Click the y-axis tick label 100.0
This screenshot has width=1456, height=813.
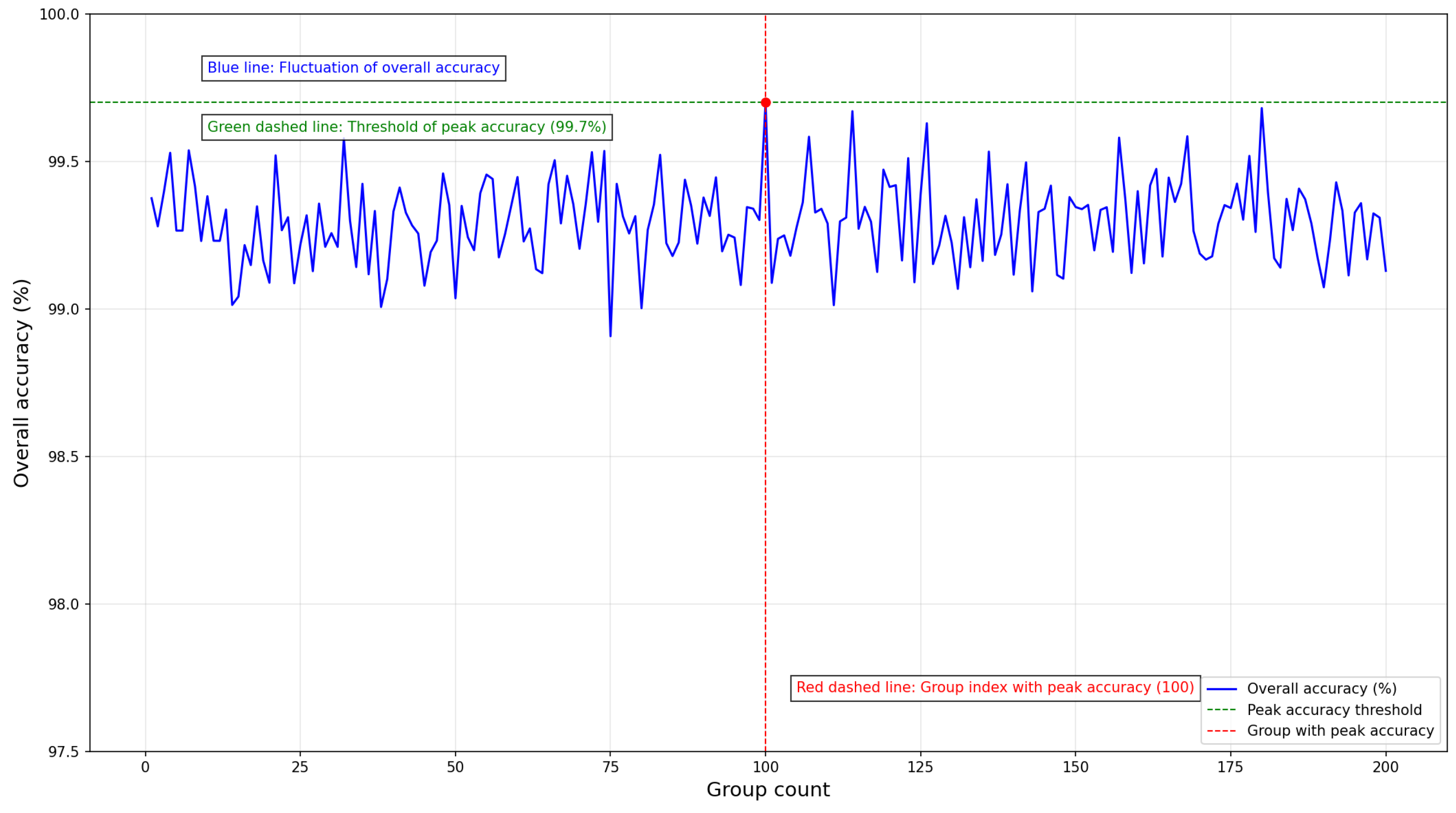(59, 15)
